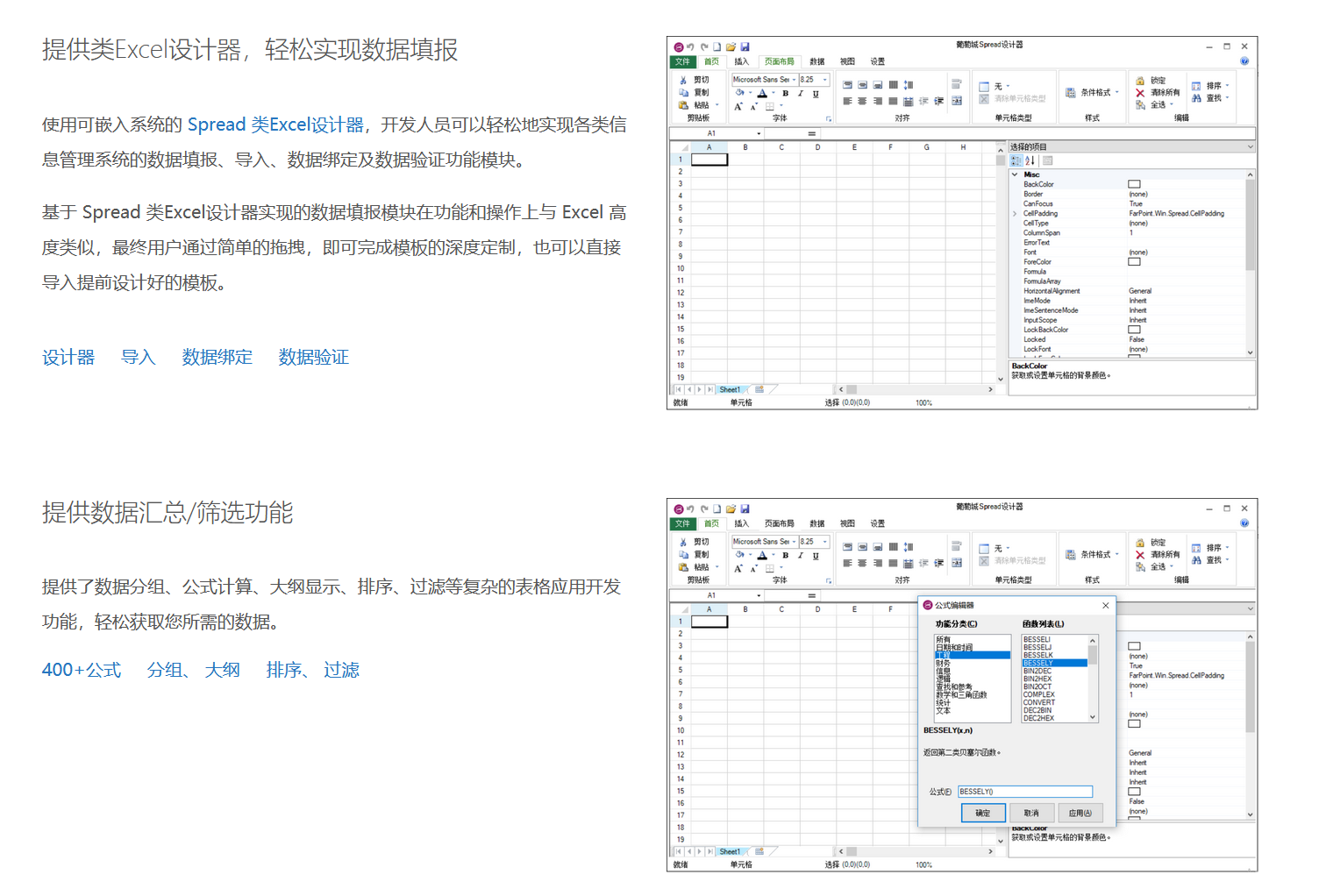Click Open folder icon in upper designer
1319x896 pixels.
(731, 46)
